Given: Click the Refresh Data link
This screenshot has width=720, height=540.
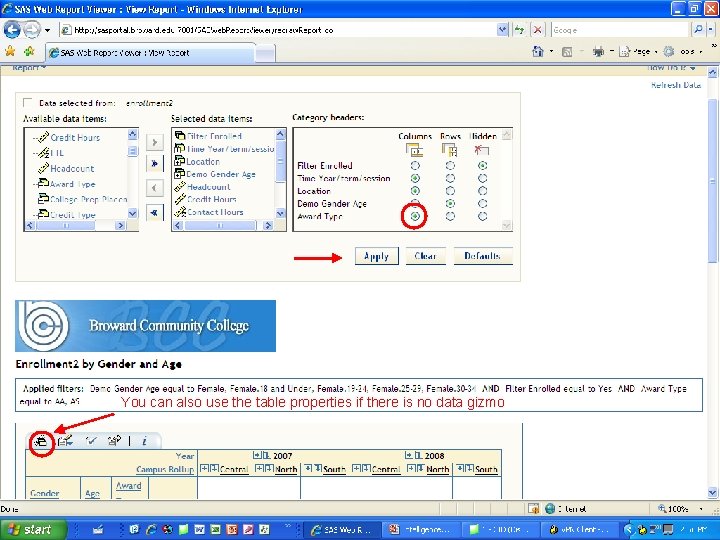Looking at the screenshot, I should (675, 85).
